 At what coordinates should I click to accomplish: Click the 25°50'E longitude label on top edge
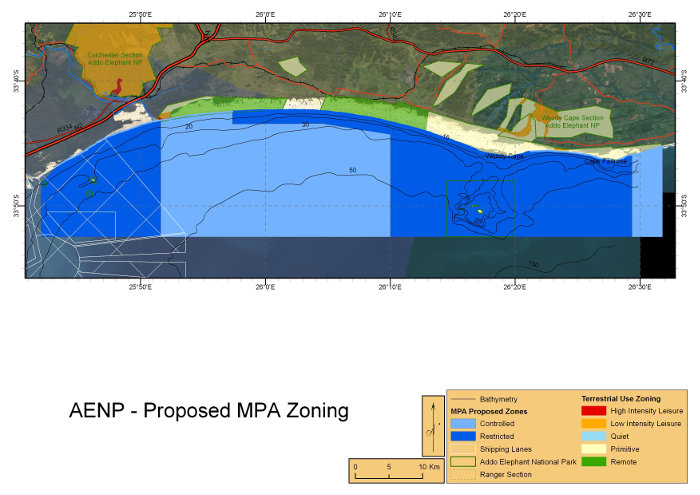(x=140, y=15)
